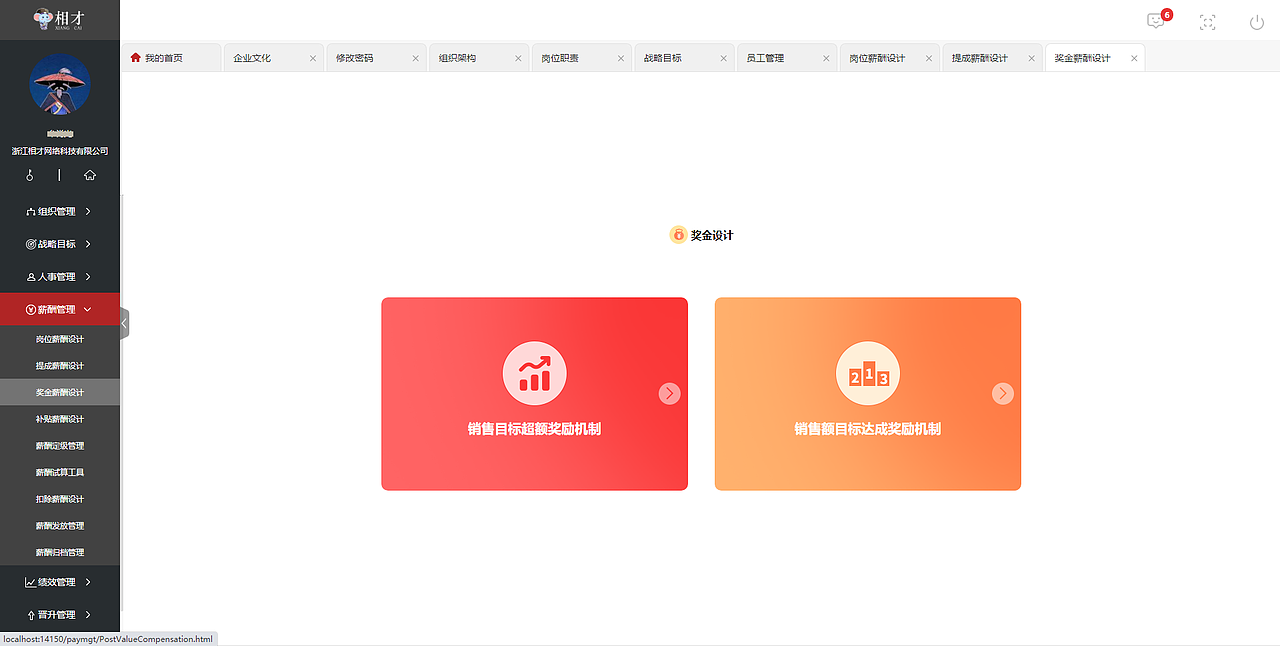Click the arrow button on the orange card
Screen dimensions: 1280x646
pyautogui.click(x=1003, y=394)
